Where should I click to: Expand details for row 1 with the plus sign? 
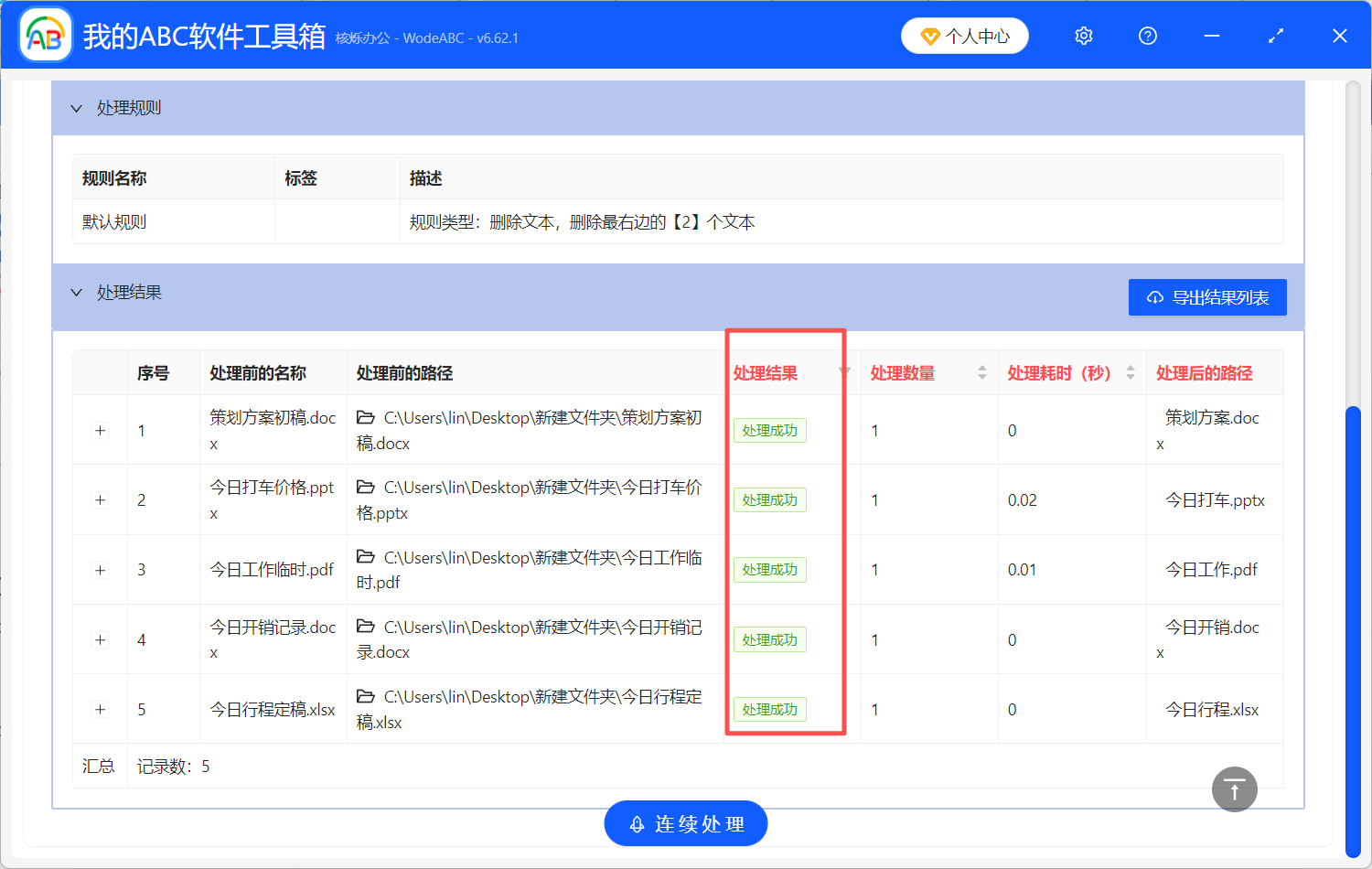tap(100, 430)
